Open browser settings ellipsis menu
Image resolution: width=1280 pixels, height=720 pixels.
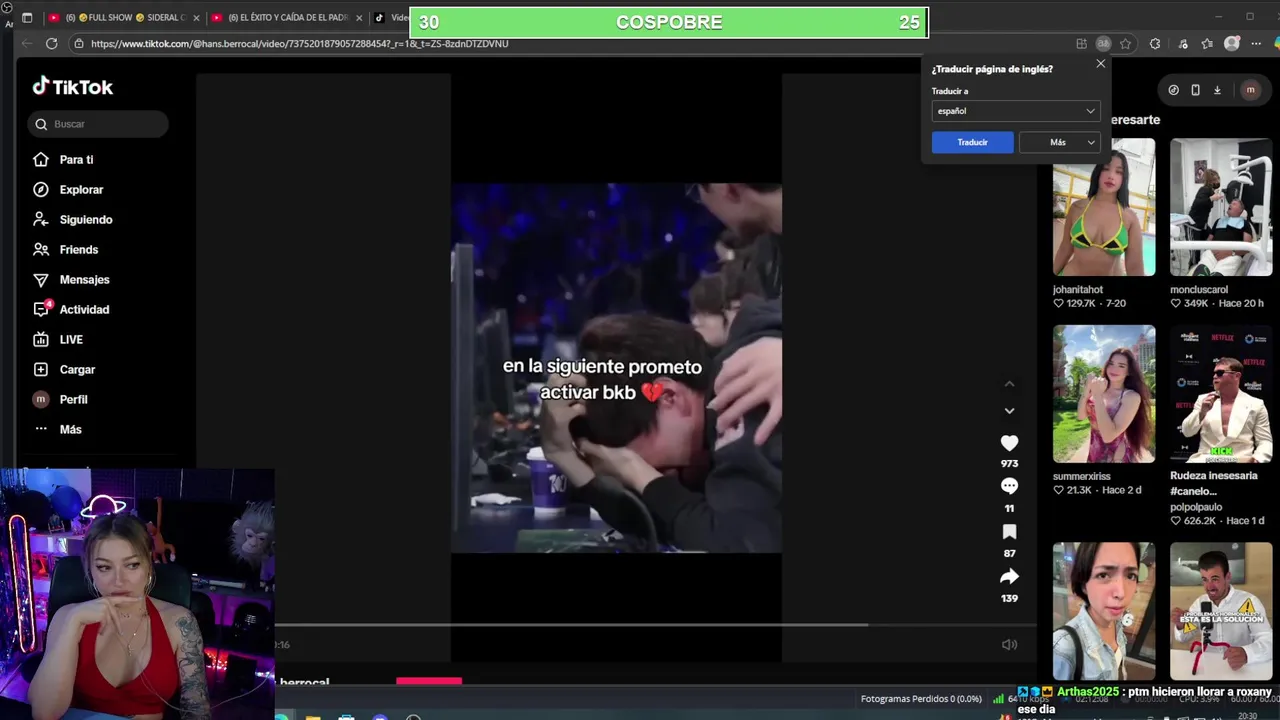[x=1256, y=44]
